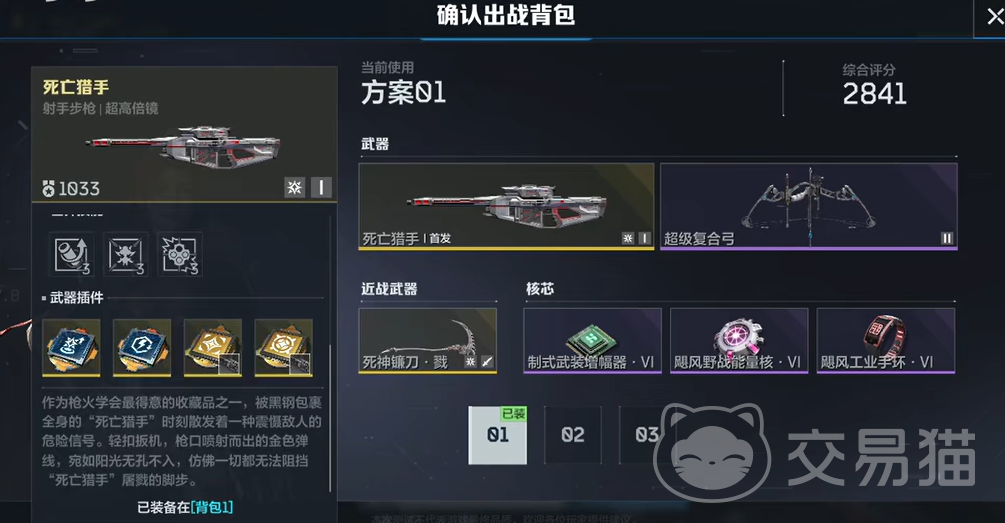Select the 死神镰刀·戮 melee weapon slot
Screen dimensions: 1005x523
tap(428, 341)
